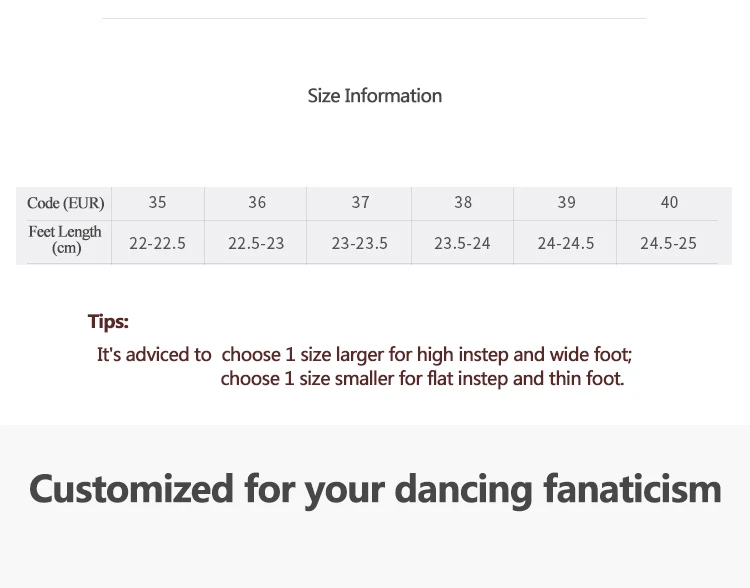Choose the 23.5-24 feet length cell

(462, 243)
